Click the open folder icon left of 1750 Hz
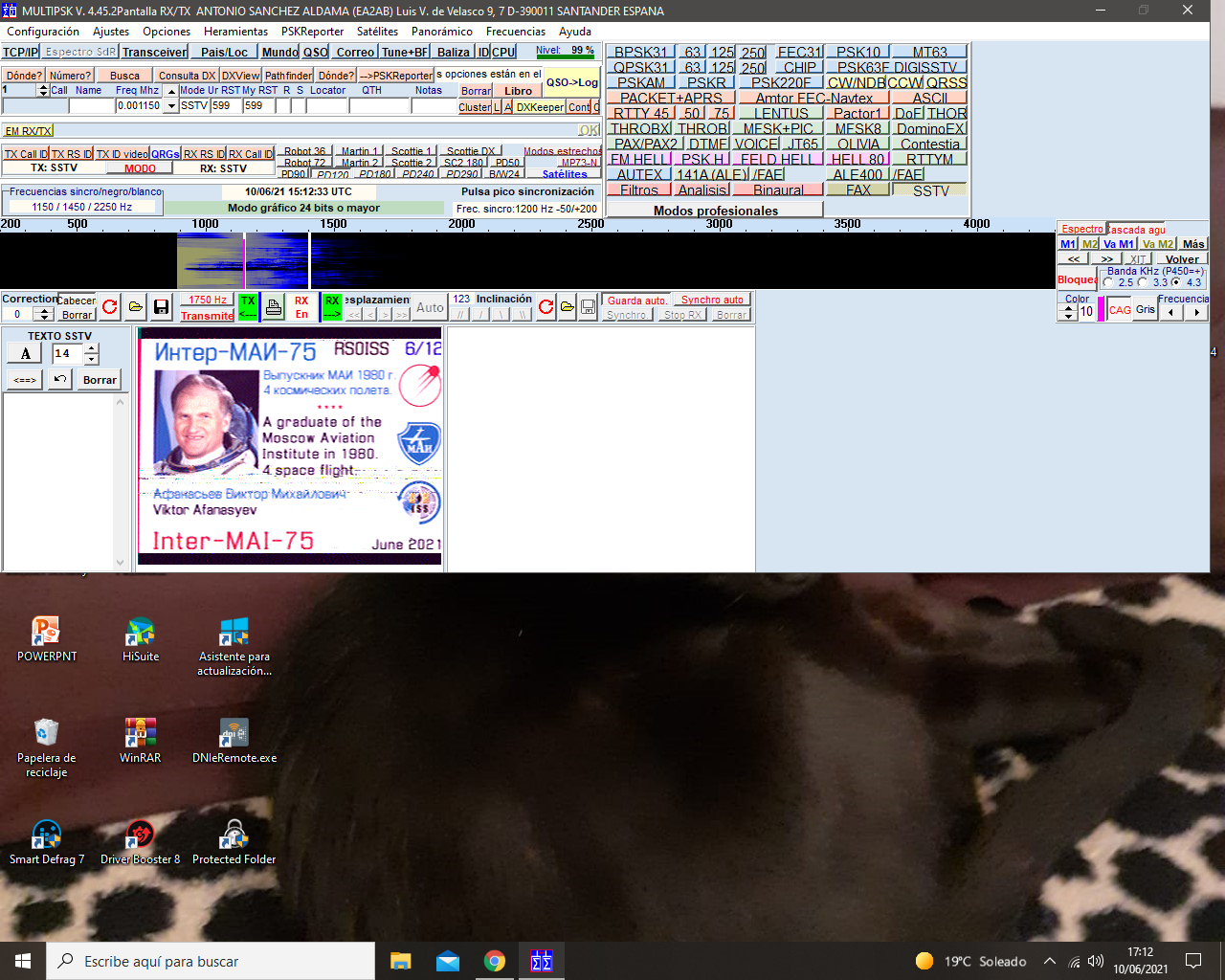 (136, 307)
